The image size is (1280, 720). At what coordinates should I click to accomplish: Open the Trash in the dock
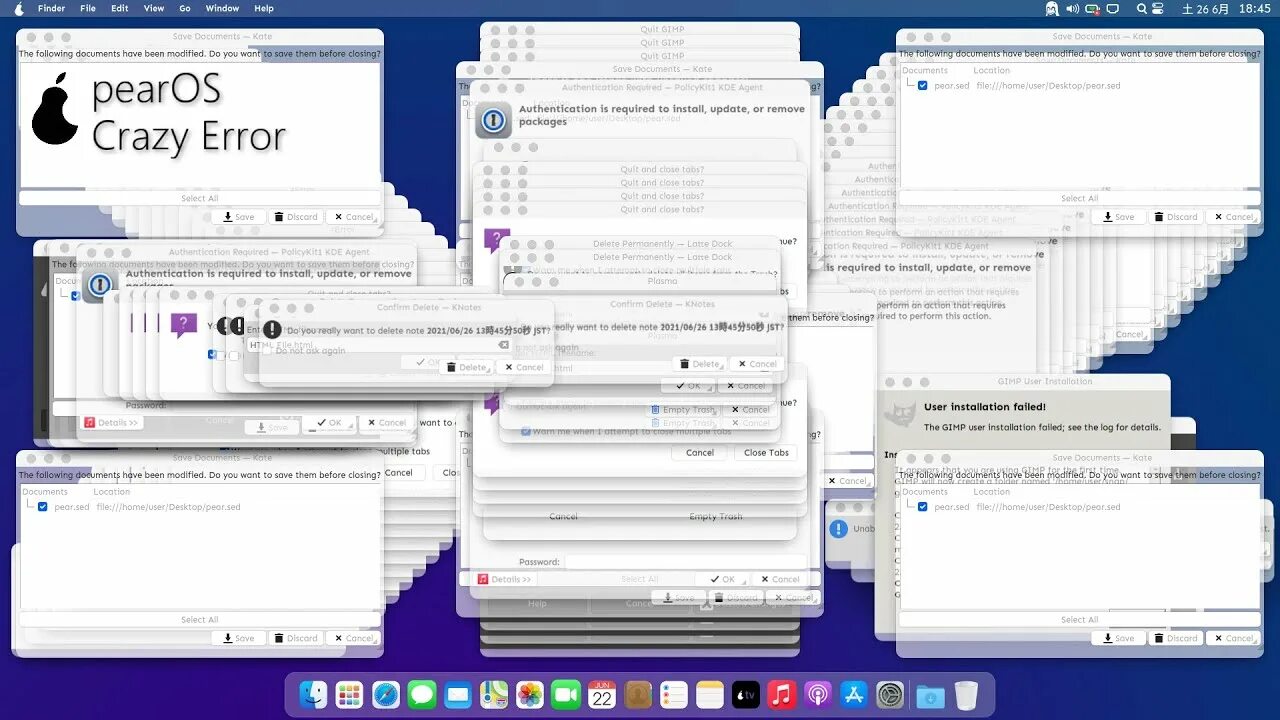click(966, 695)
